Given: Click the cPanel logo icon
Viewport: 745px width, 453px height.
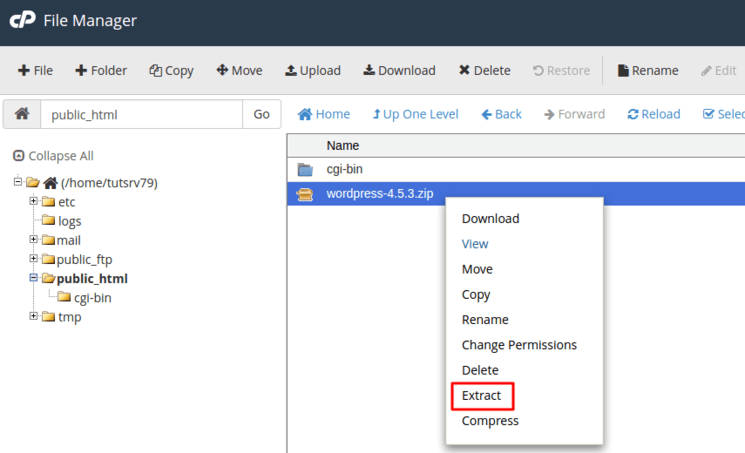Looking at the screenshot, I should (21, 20).
